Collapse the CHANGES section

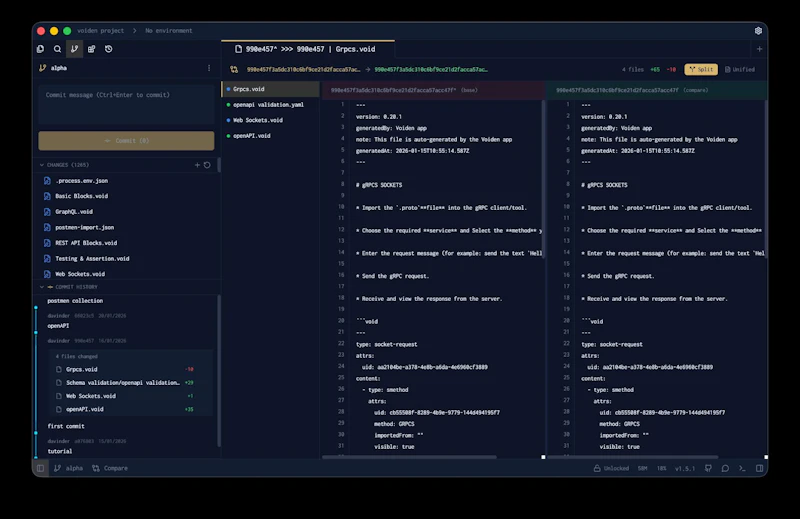[42, 165]
